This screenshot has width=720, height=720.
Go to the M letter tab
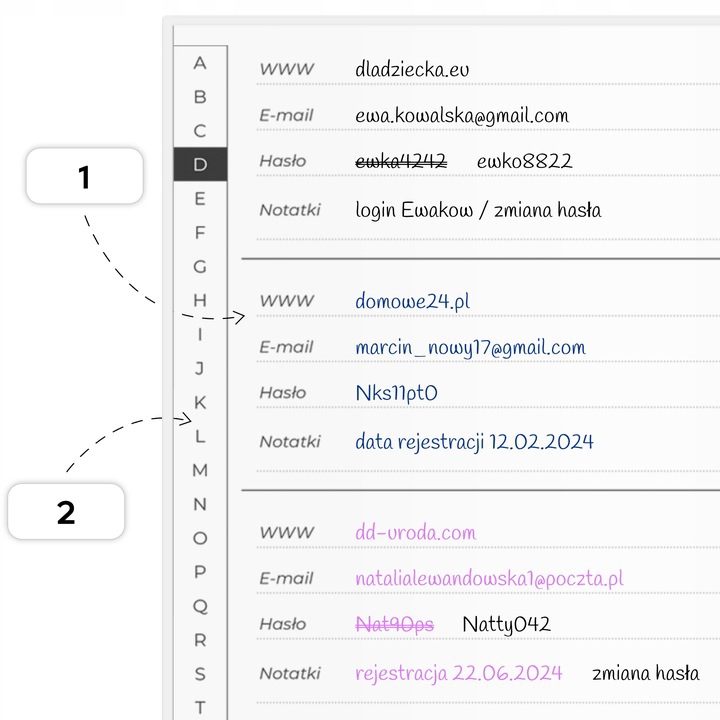[x=200, y=470]
